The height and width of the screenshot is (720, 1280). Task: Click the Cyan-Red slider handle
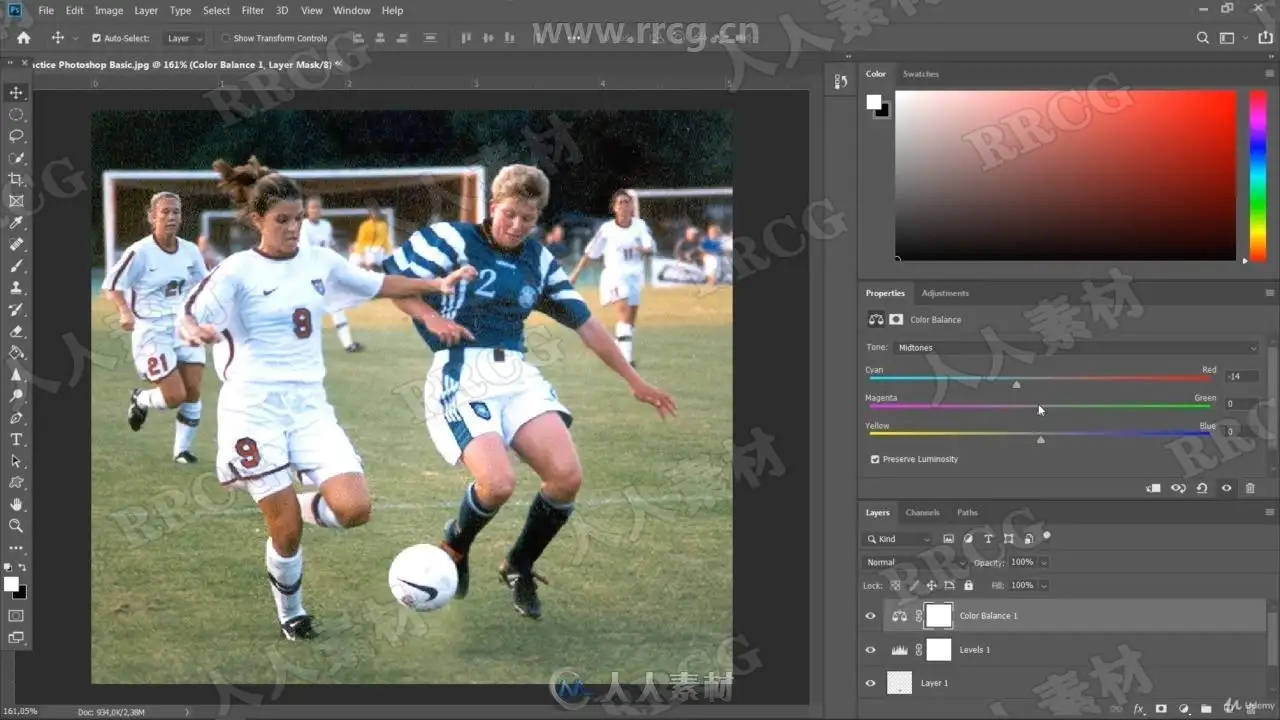(x=1017, y=384)
